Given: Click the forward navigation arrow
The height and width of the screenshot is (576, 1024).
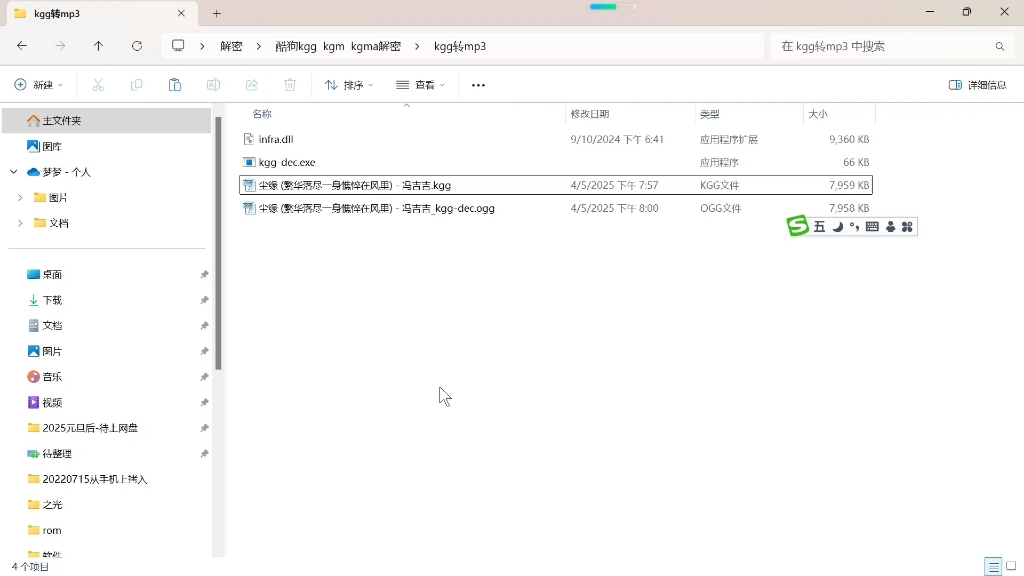Looking at the screenshot, I should point(60,46).
